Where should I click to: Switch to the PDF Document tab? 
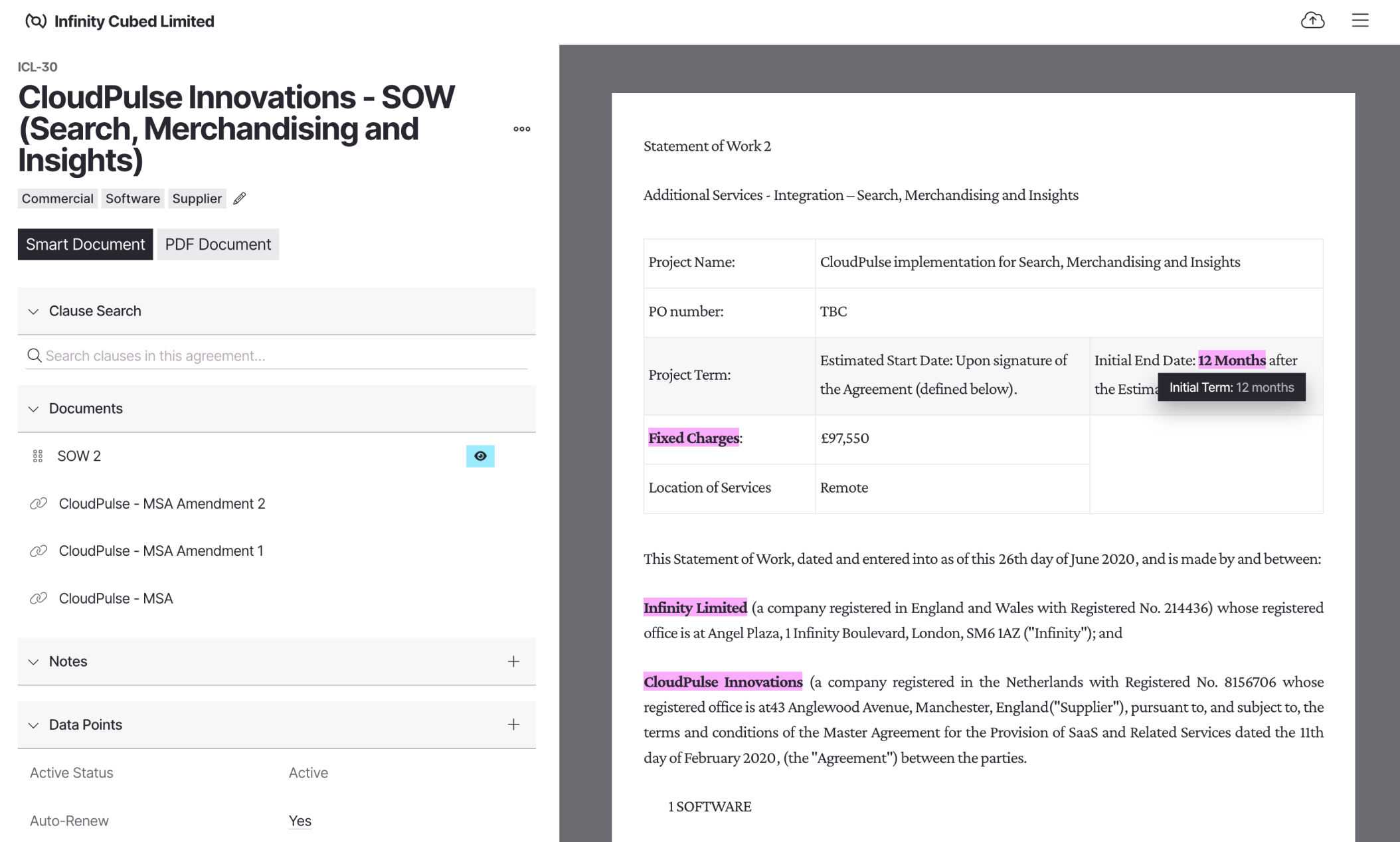pos(218,244)
